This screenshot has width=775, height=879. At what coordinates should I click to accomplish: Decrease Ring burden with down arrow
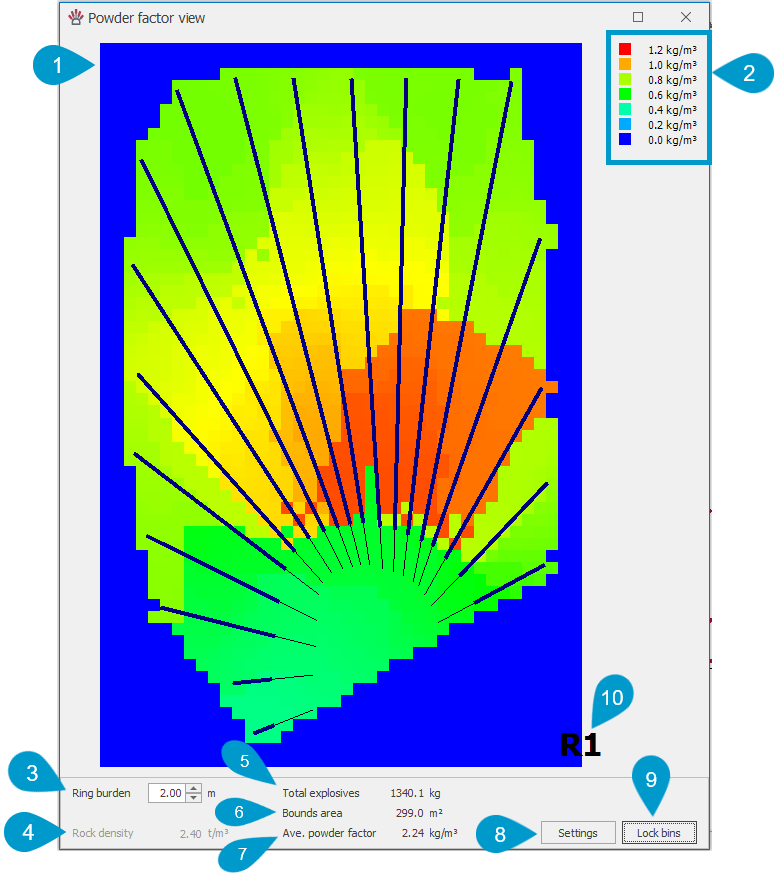(x=195, y=798)
